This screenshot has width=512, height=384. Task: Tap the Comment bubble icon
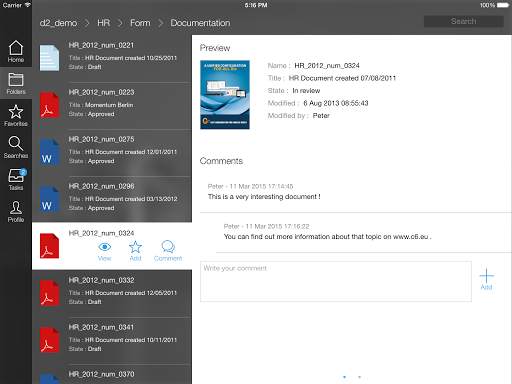[x=168, y=251]
